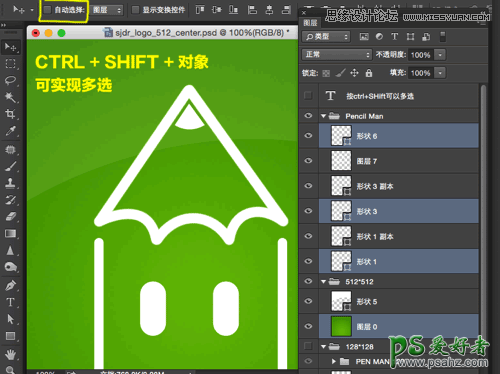Select the Gradient tool
This screenshot has height=374, width=500.
10,233
